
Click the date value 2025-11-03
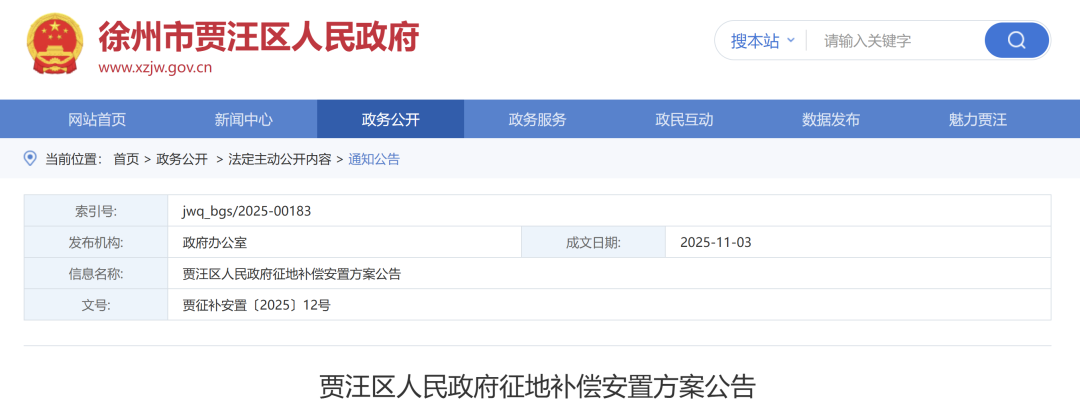[x=716, y=243]
